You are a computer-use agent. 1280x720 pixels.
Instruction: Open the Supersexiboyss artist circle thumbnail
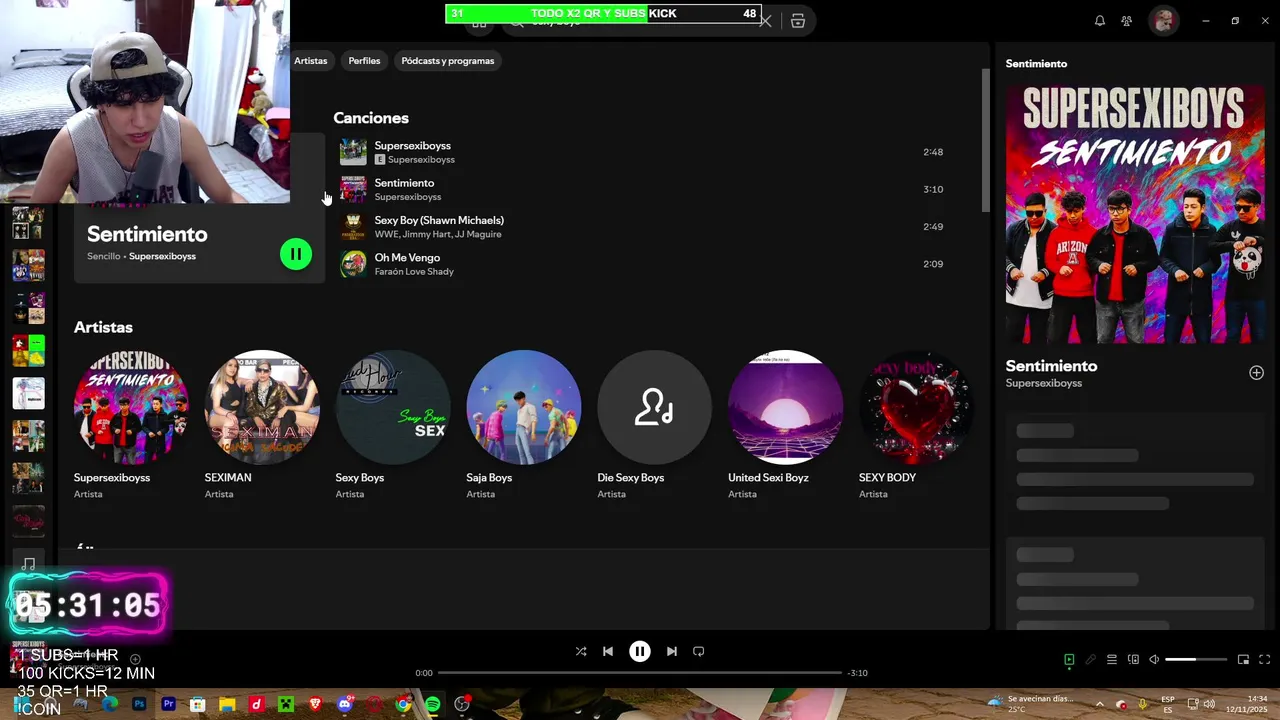(x=131, y=407)
